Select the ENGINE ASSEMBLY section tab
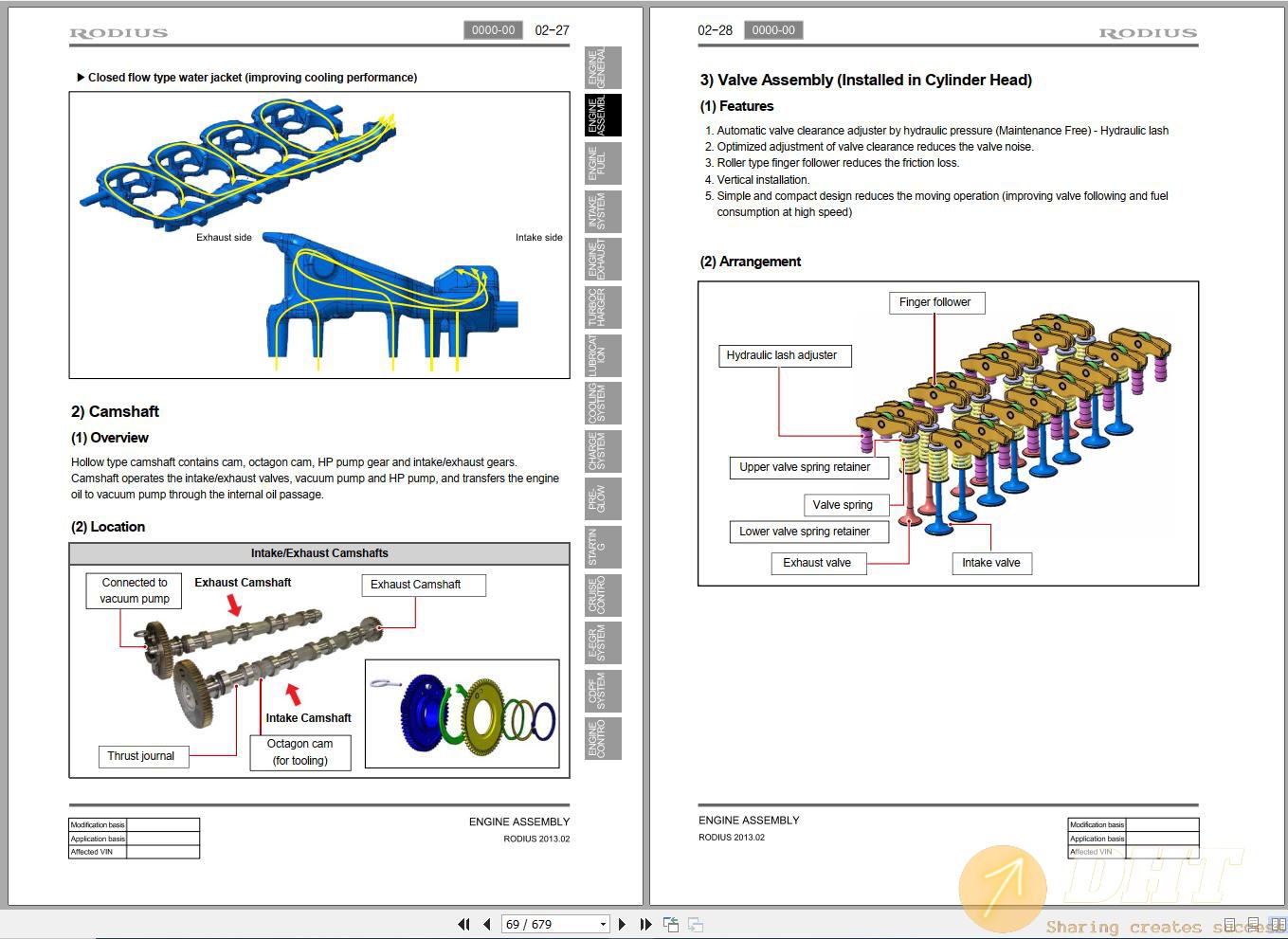 603,115
